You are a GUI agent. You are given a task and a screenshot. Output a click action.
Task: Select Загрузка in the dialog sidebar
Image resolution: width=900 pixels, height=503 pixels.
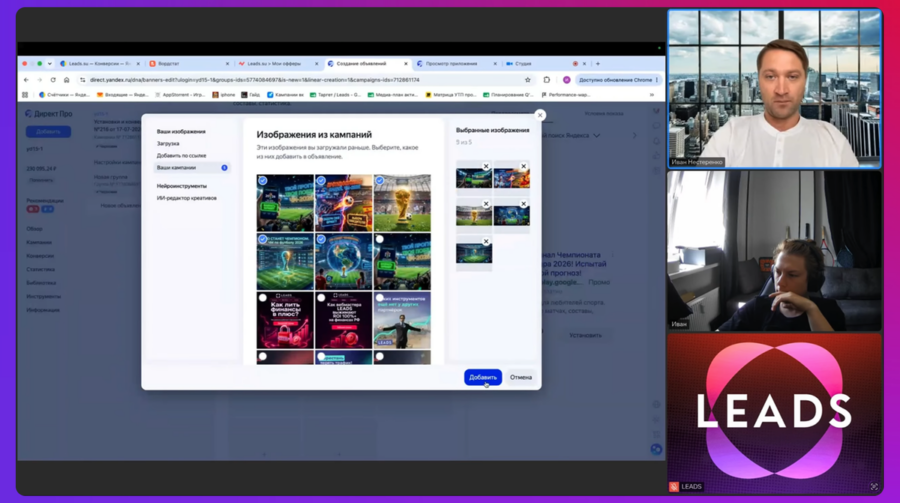pos(168,144)
